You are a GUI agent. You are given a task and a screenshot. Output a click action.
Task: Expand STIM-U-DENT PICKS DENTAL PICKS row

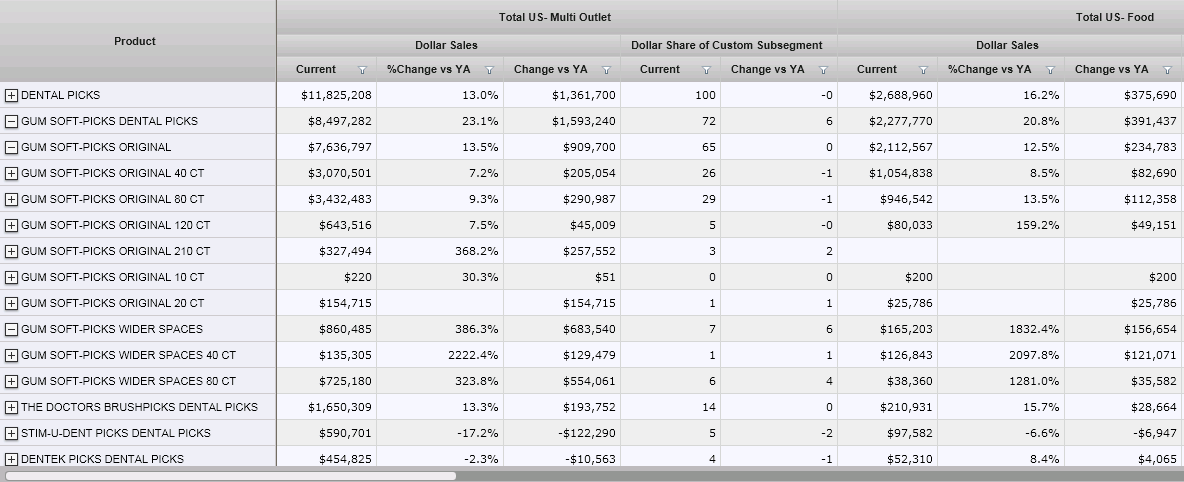(x=12, y=433)
